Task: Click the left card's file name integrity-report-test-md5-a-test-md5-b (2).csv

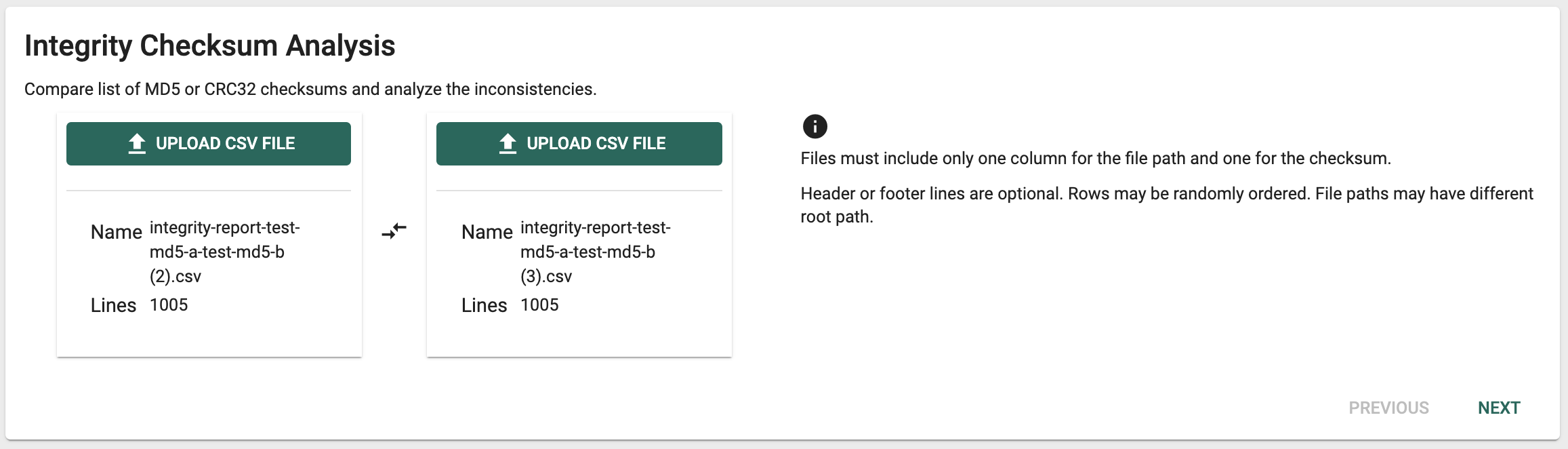Action: coord(224,252)
